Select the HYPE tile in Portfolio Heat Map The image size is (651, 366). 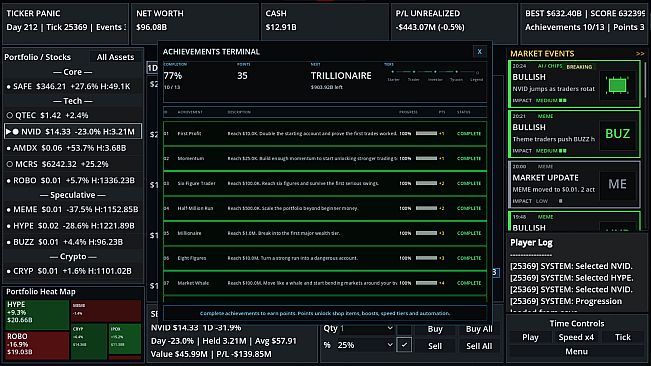tap(37, 315)
